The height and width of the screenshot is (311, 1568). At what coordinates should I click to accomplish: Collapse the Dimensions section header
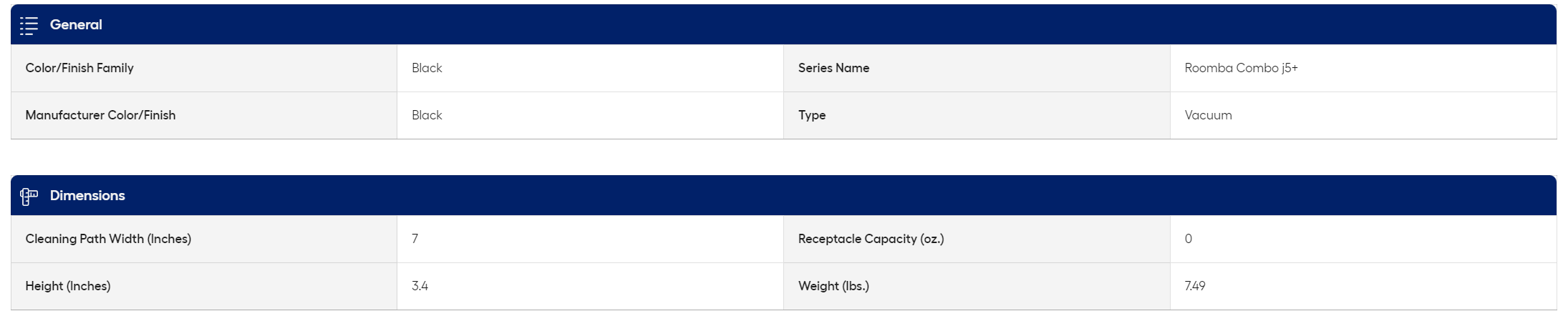pos(783,196)
